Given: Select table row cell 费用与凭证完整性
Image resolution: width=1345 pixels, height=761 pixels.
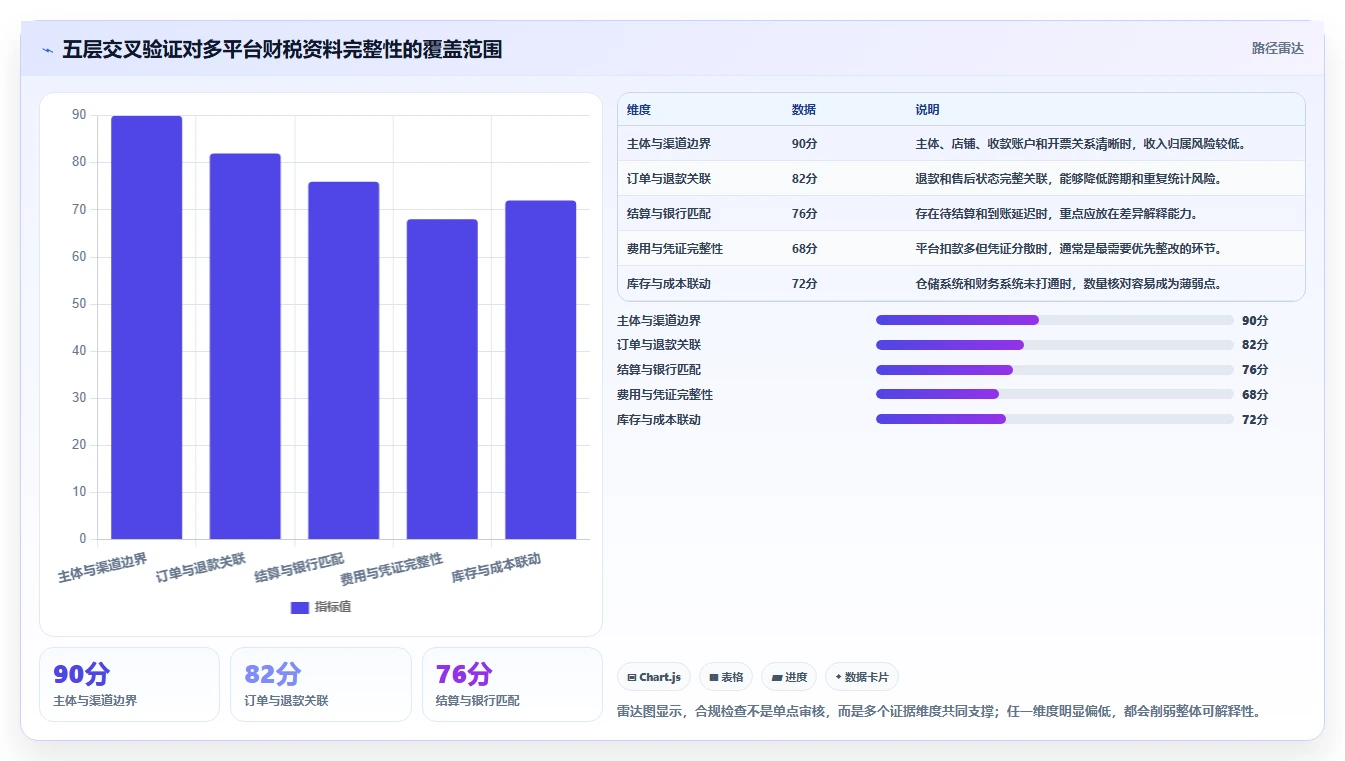Looking at the screenshot, I should tap(675, 249).
